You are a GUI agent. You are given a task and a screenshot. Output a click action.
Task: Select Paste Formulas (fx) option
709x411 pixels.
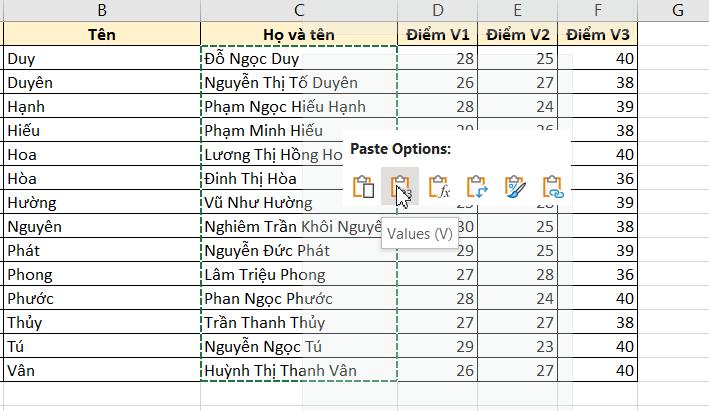coord(438,187)
